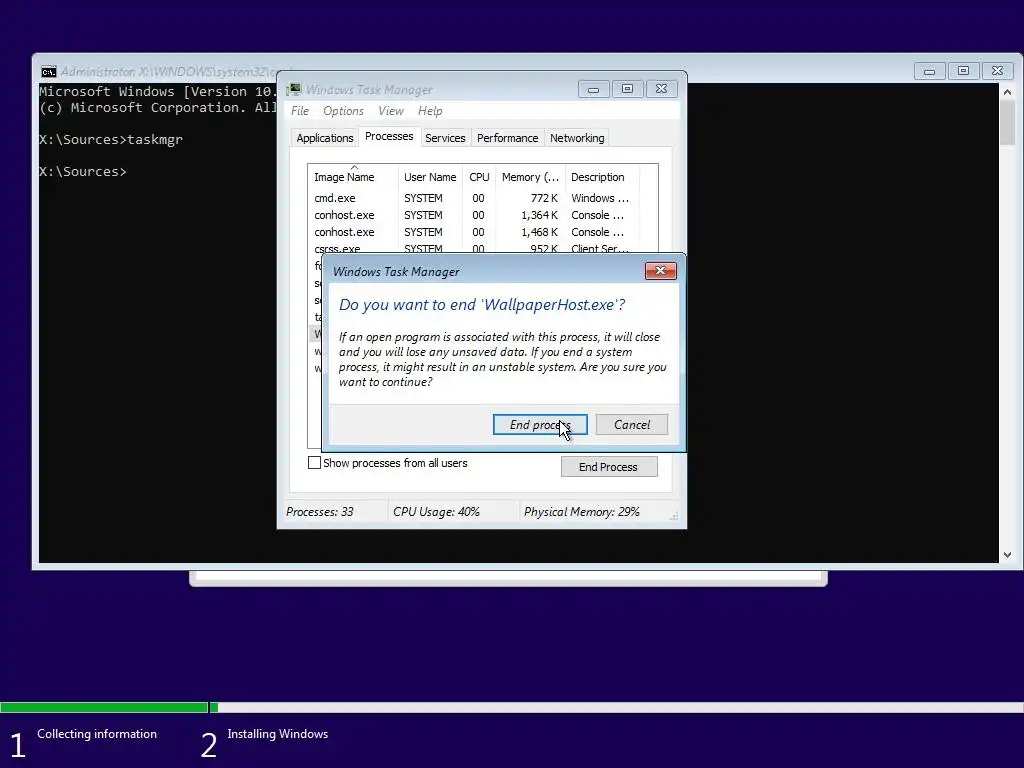This screenshot has height=768, width=1024.
Task: Sort by Image Name column header
Action: [x=353, y=177]
